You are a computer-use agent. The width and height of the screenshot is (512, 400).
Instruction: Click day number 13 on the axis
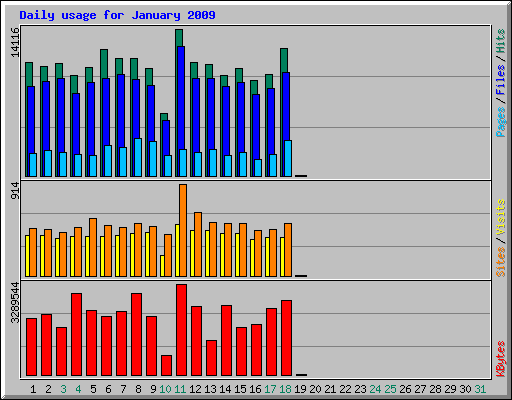(x=210, y=389)
